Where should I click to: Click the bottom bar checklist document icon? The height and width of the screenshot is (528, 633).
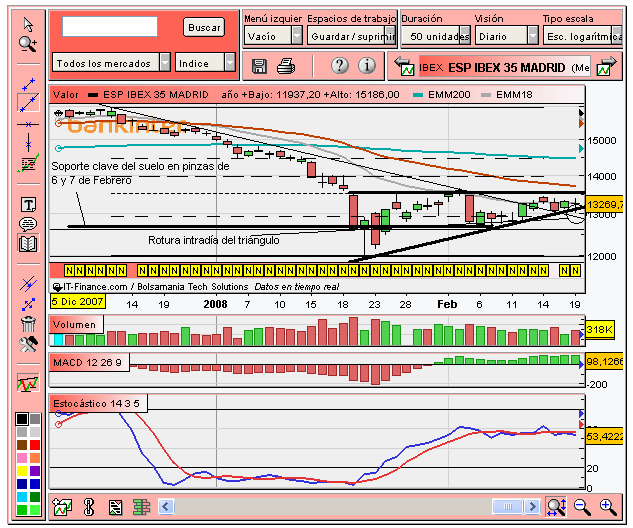115,507
